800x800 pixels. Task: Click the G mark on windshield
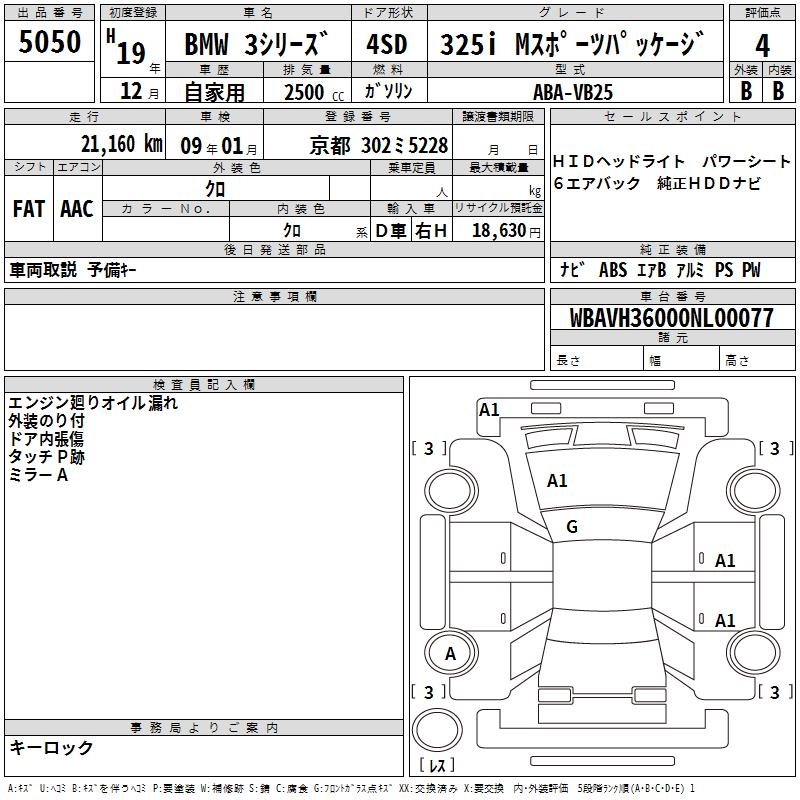click(572, 527)
